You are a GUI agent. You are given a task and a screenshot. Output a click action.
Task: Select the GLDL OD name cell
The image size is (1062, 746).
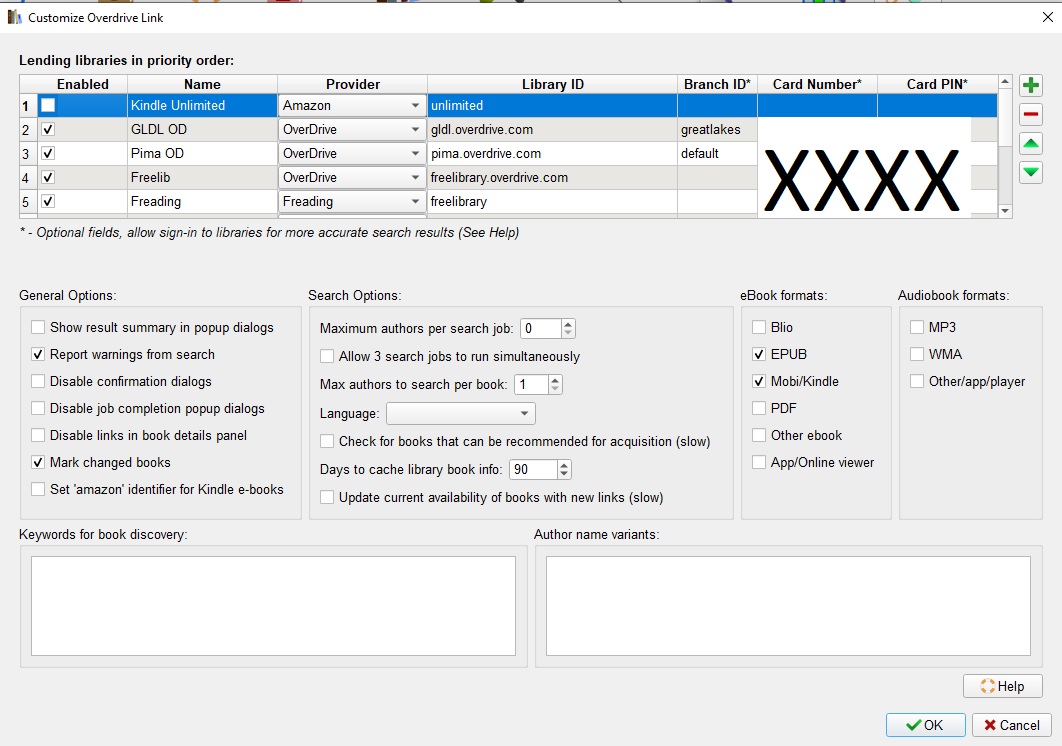click(x=203, y=129)
